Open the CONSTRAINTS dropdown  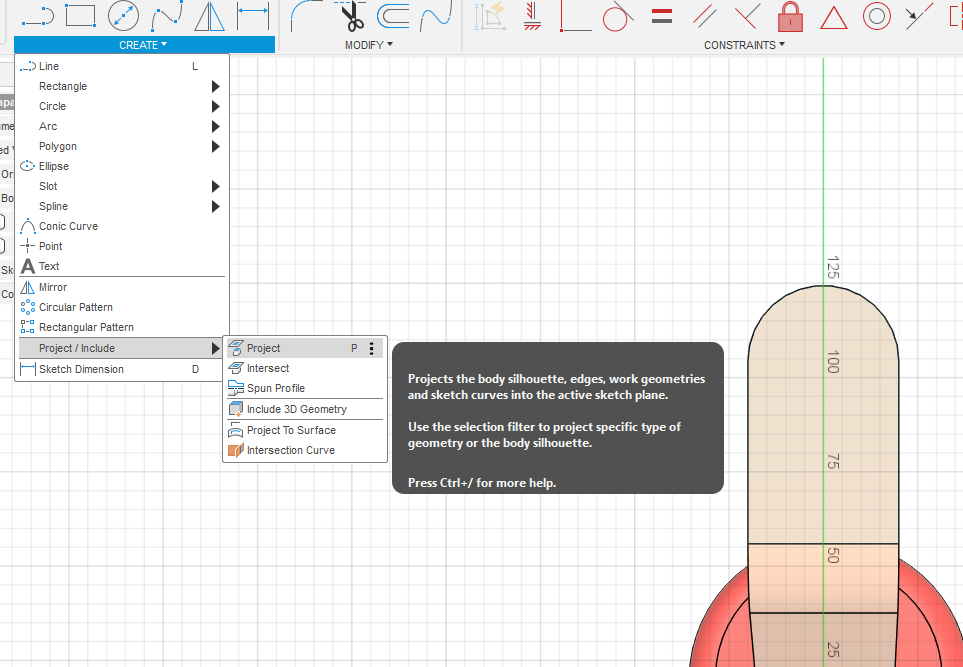(x=744, y=45)
